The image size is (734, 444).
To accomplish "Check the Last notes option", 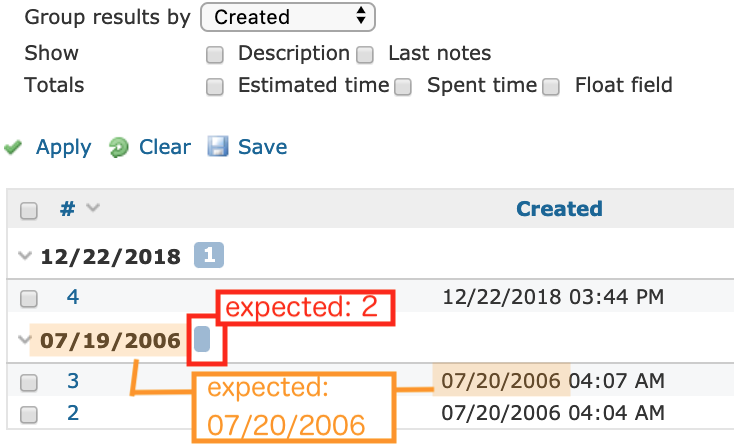I will click(x=365, y=55).
